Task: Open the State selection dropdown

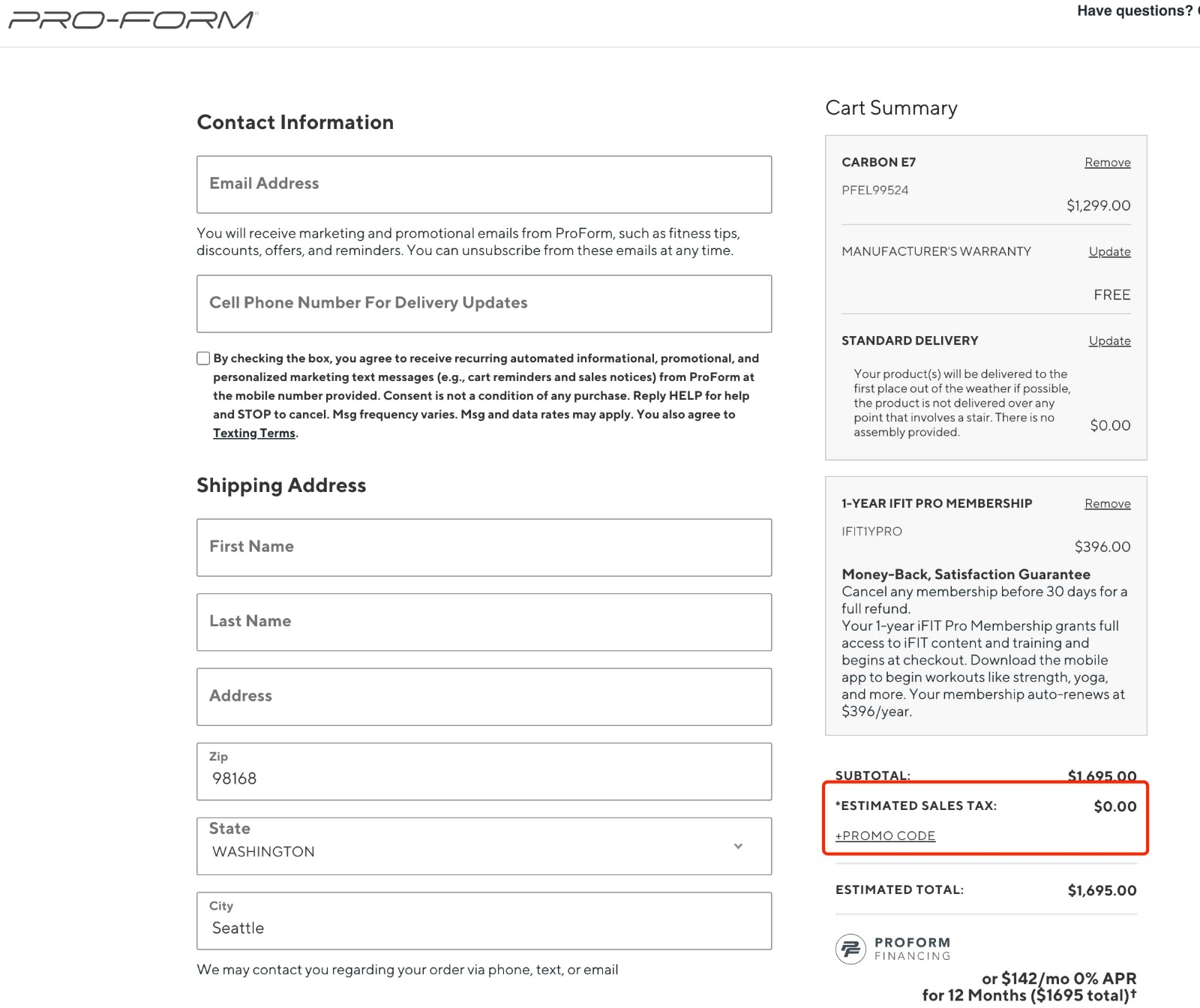Action: (483, 846)
